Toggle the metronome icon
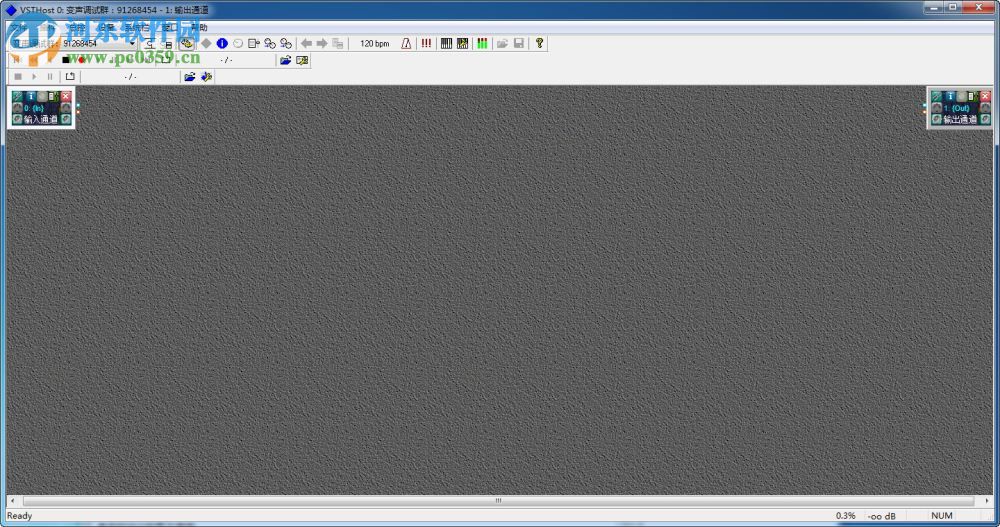Screen dimensions: 1000x527 406,43
